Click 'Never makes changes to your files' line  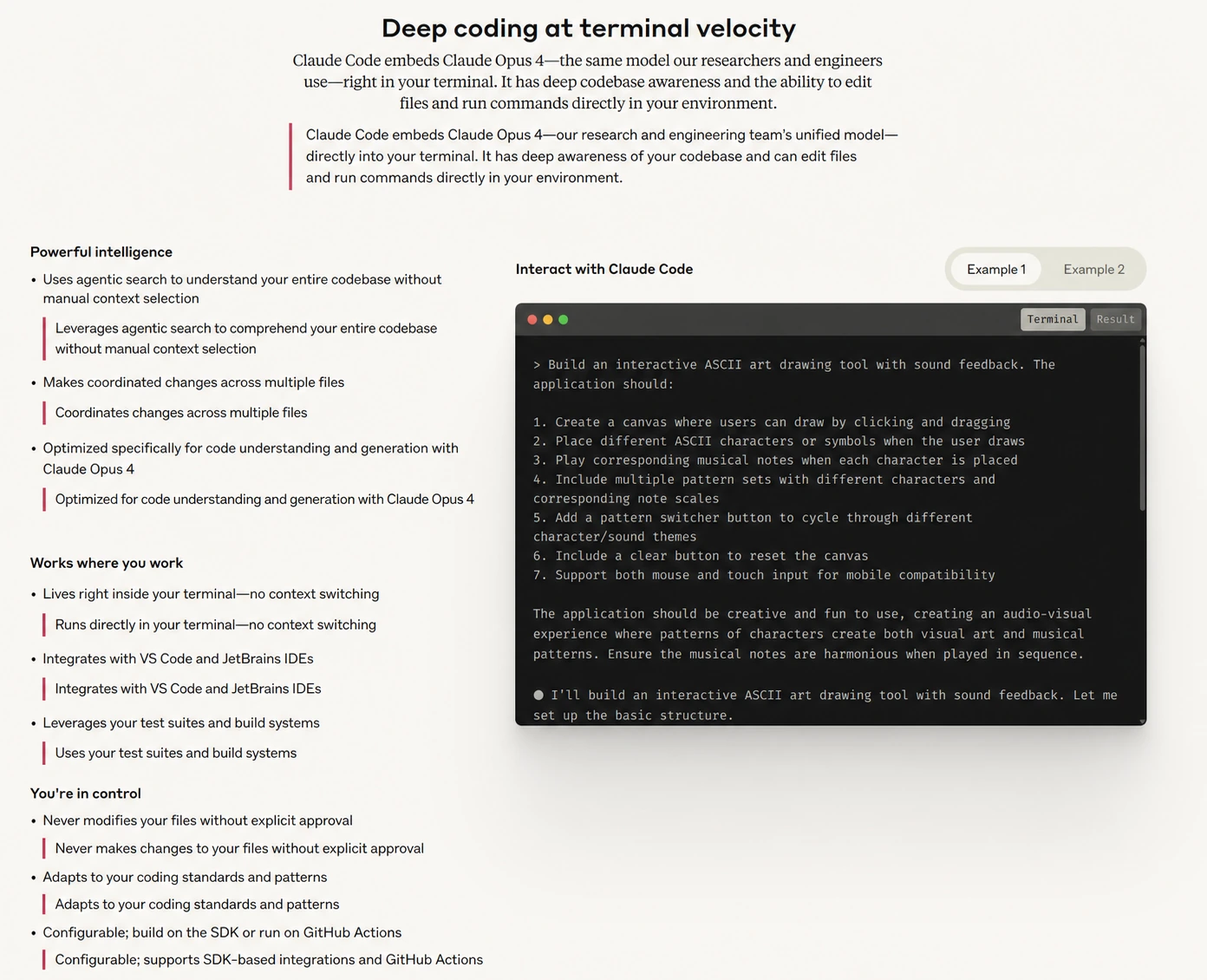coord(239,848)
